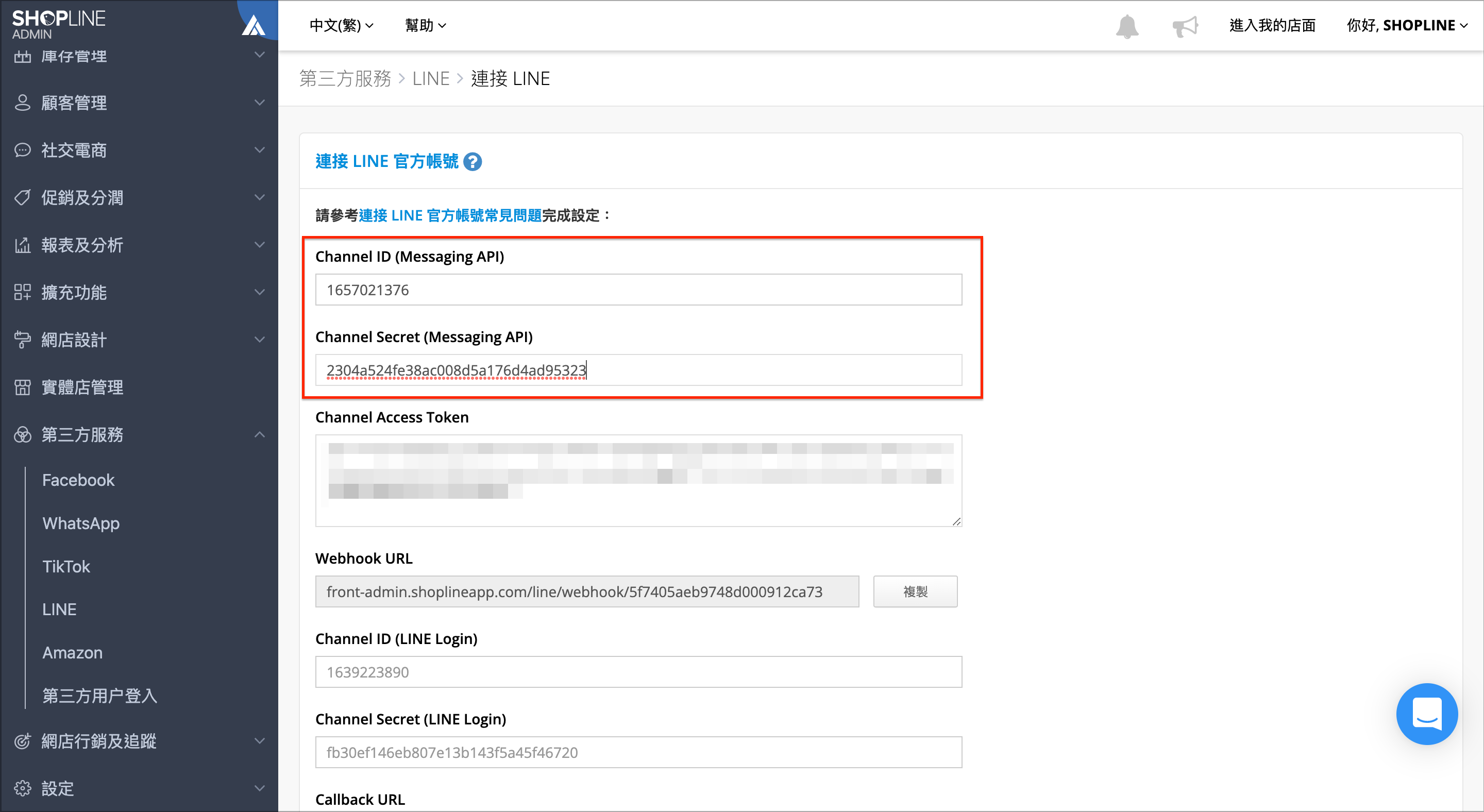Click the promotions tag icon
This screenshot has height=812, width=1484.
point(23,197)
